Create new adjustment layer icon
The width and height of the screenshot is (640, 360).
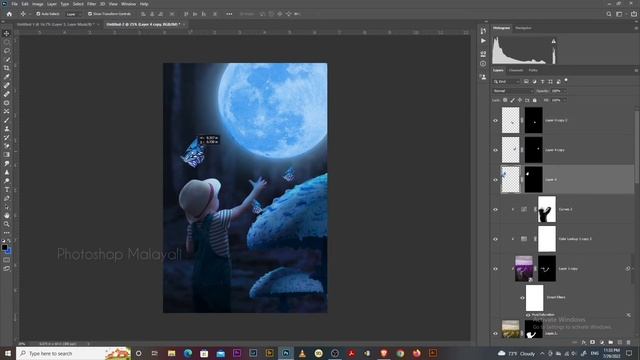(602, 342)
